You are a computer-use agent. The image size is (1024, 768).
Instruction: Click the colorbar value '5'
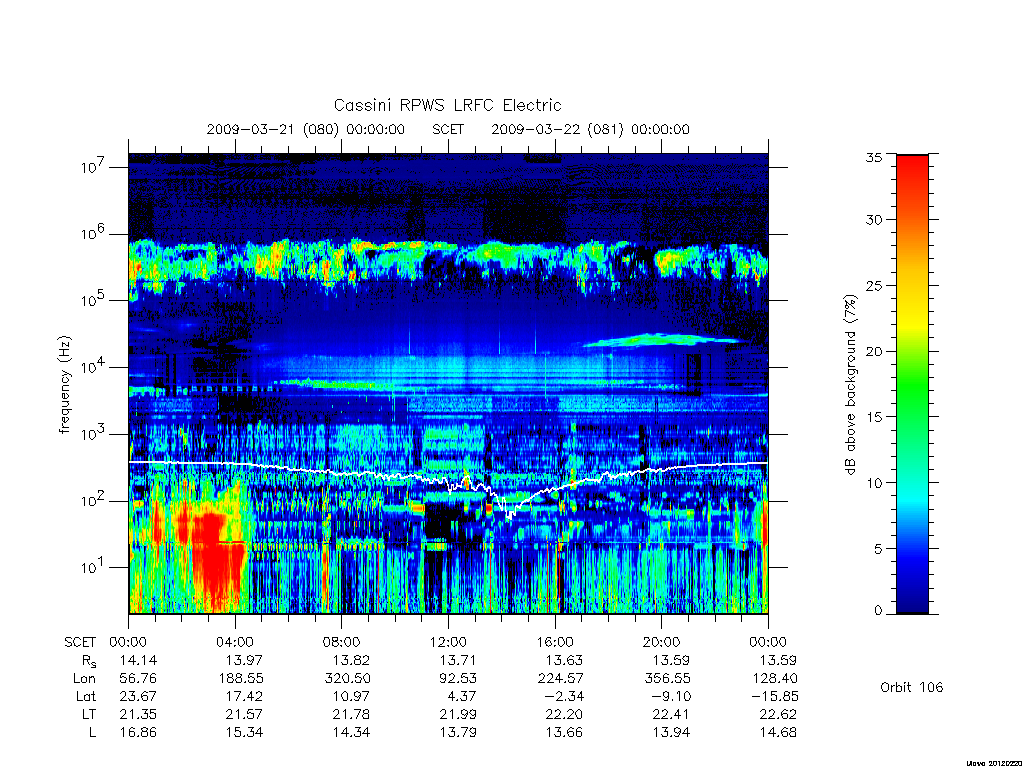(x=878, y=549)
